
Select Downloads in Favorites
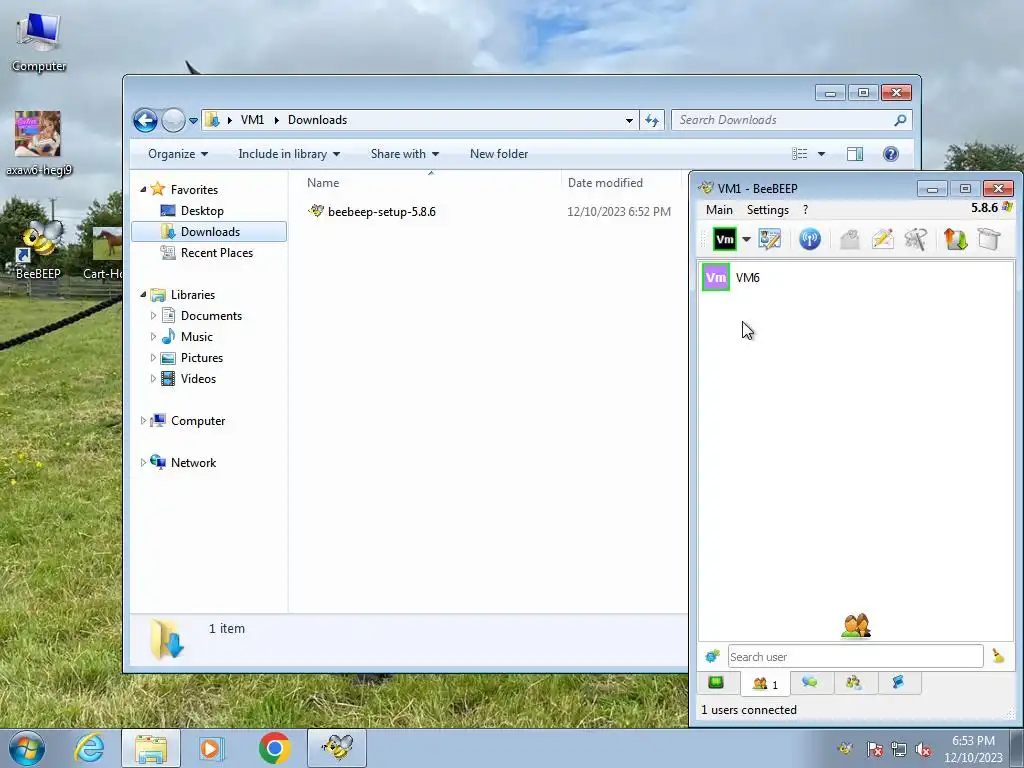click(x=209, y=232)
